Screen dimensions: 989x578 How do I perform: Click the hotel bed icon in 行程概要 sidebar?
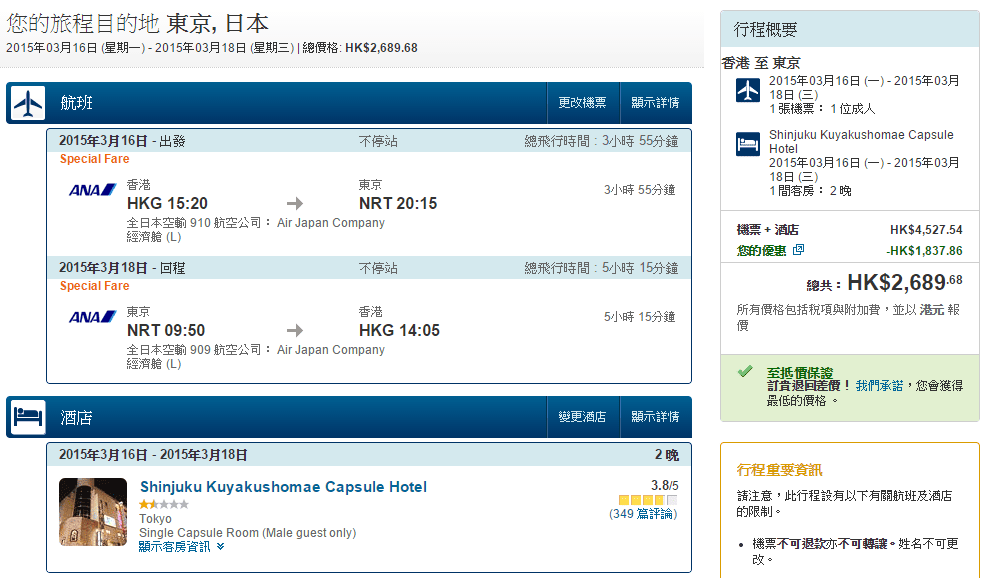(748, 144)
